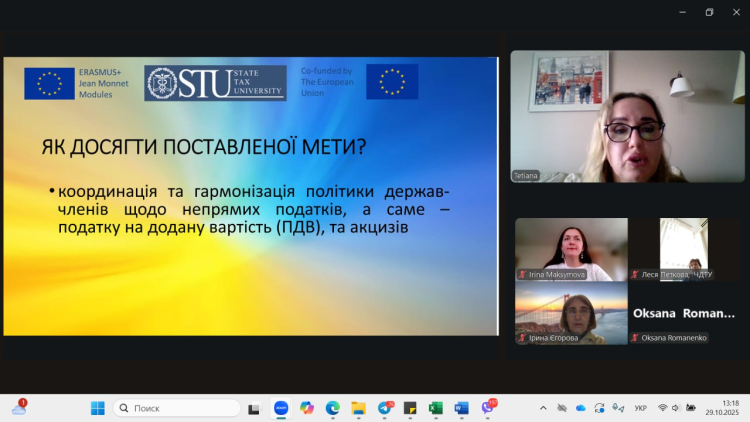Open the volume control in system tray

(677, 408)
